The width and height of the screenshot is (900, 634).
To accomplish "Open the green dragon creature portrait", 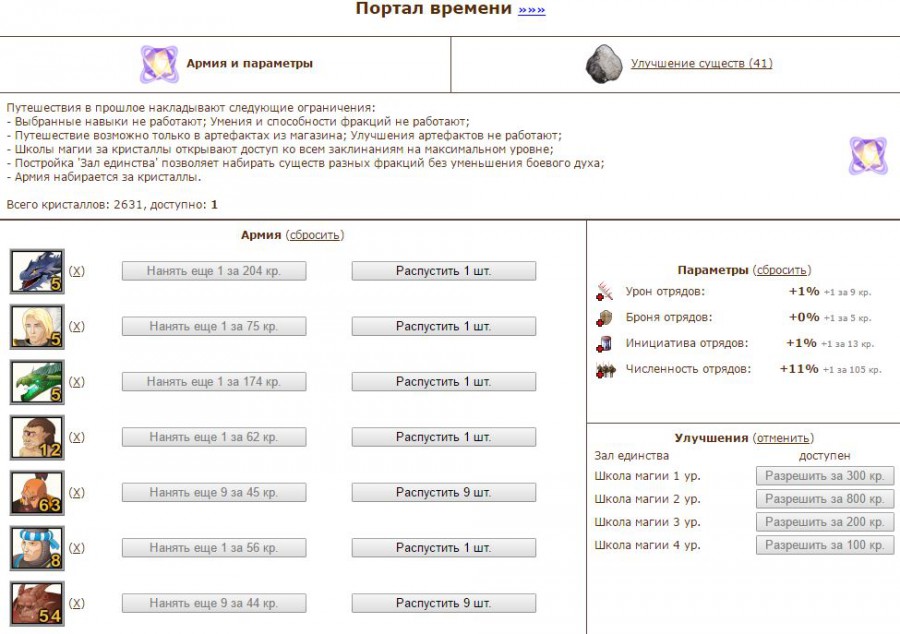I will pyautogui.click(x=37, y=382).
